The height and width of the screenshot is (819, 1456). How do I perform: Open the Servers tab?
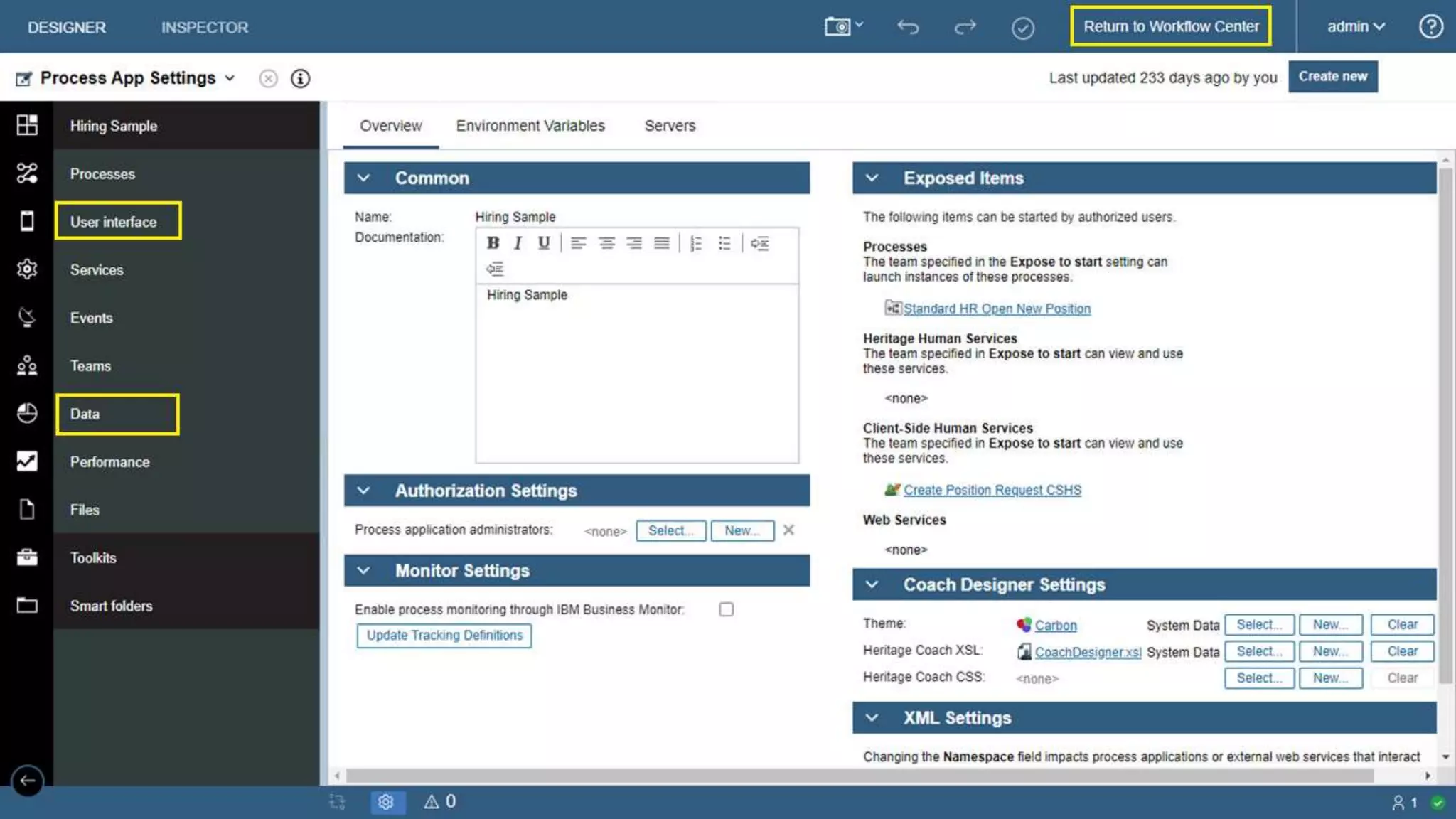[670, 126]
